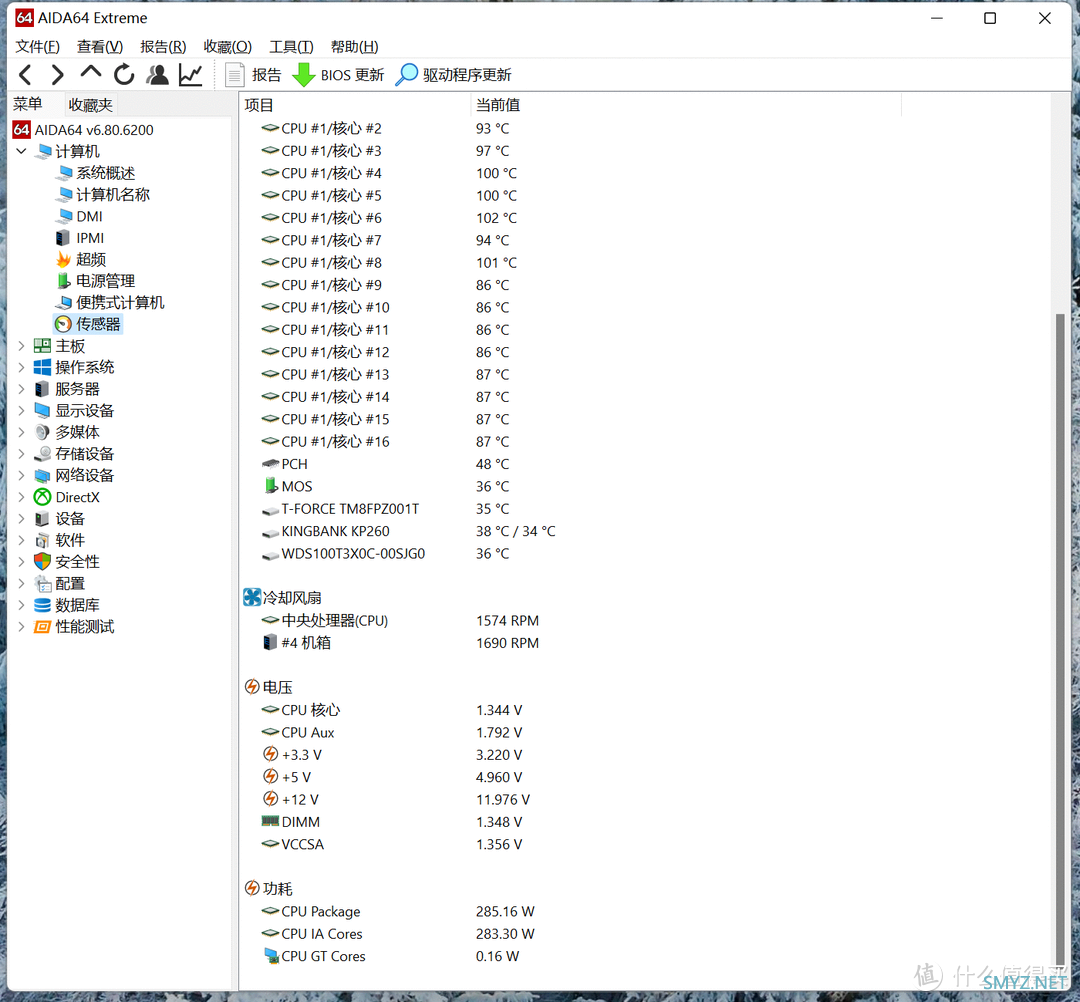Expand the 操作系统 tree node

21,367
